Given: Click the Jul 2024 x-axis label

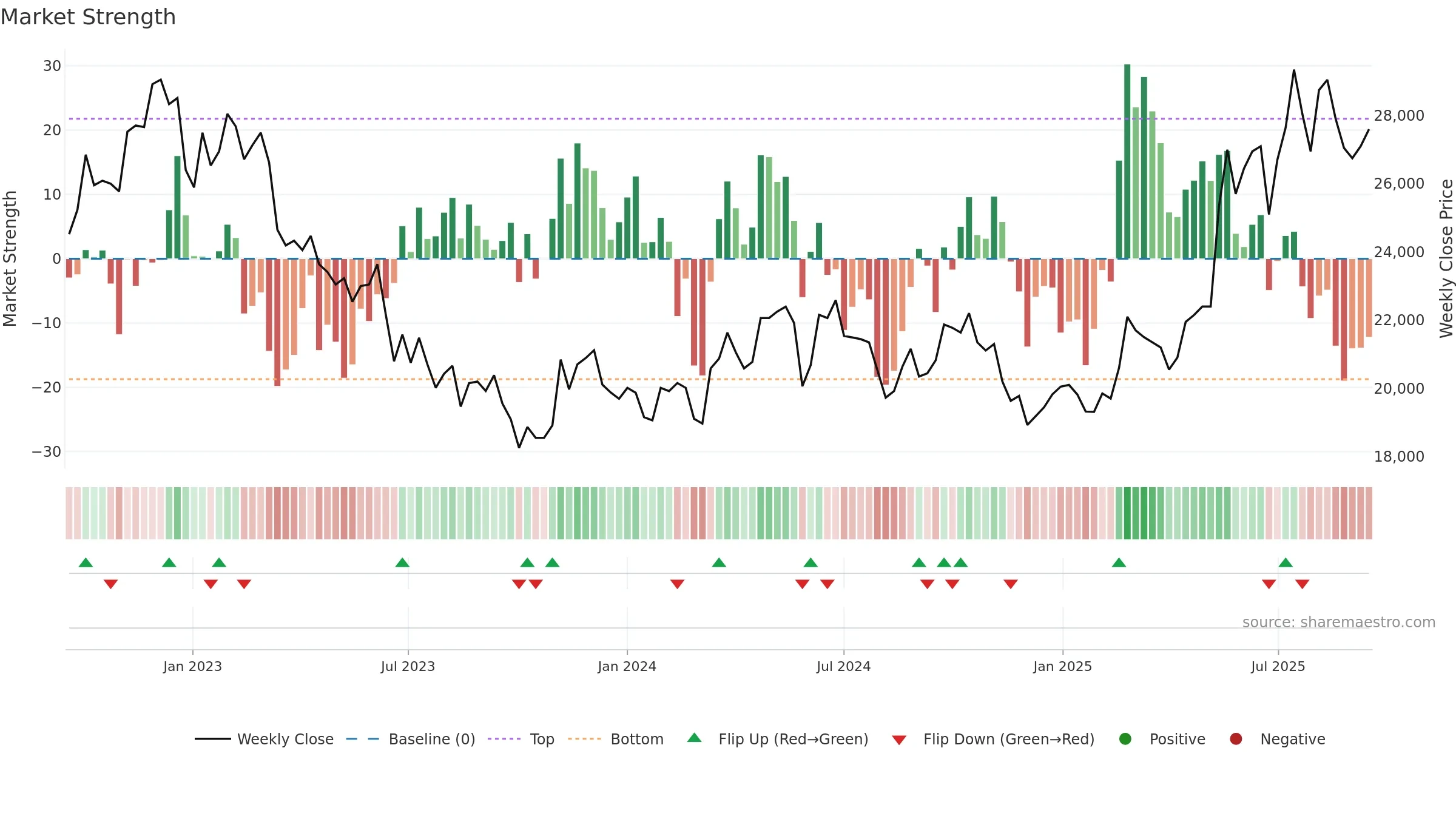Looking at the screenshot, I should (x=843, y=666).
